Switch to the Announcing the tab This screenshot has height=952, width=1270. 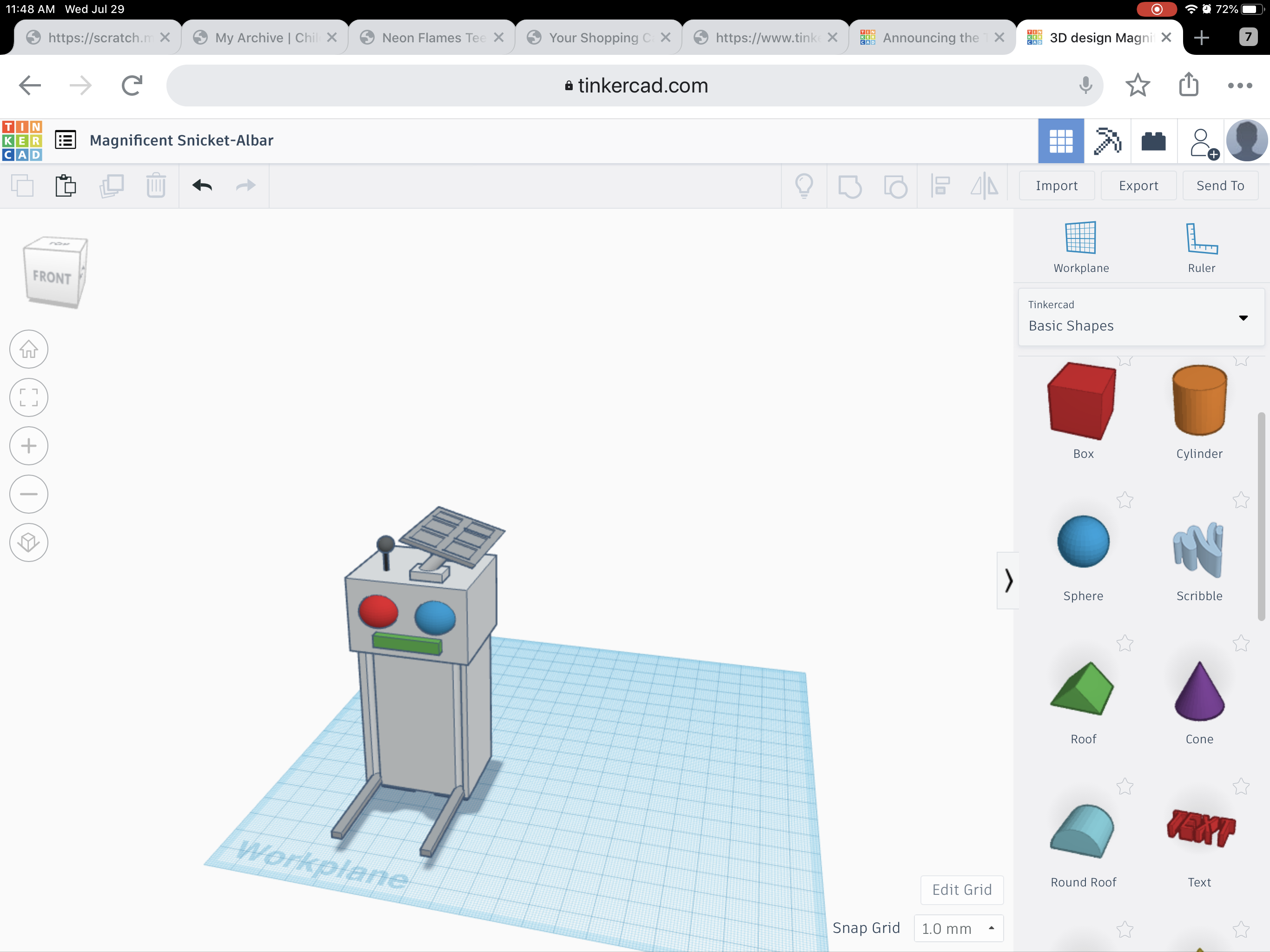[933, 38]
